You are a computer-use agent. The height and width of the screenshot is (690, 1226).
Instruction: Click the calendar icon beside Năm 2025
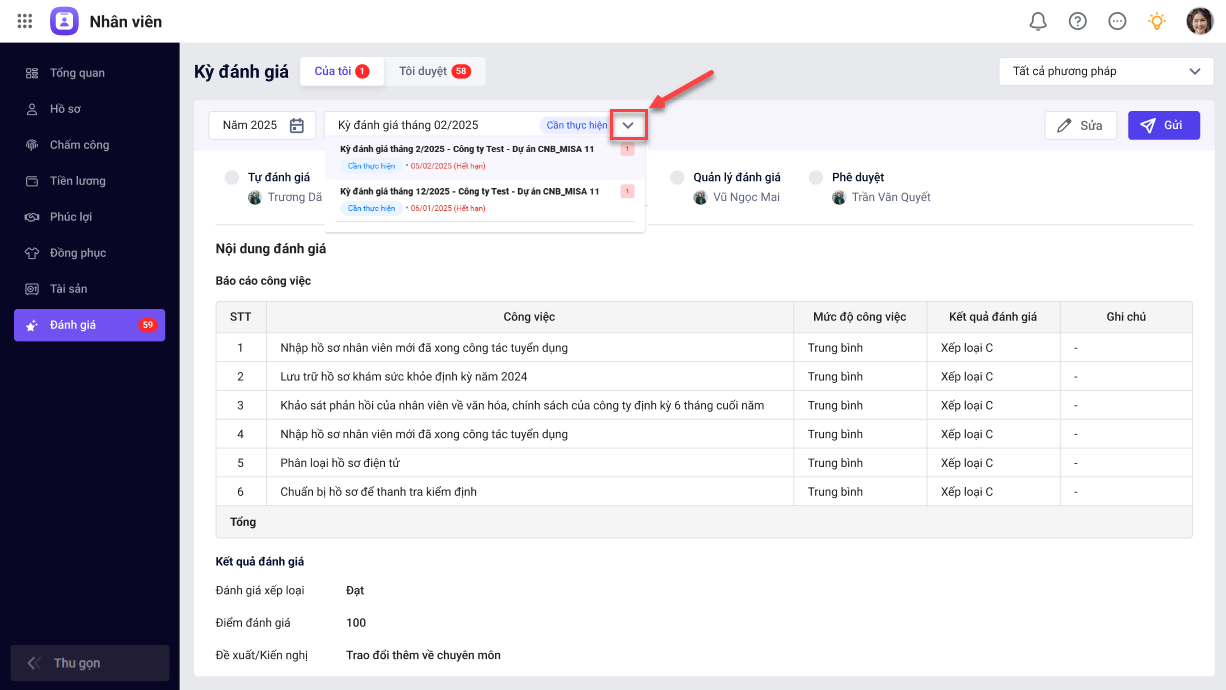(297, 125)
